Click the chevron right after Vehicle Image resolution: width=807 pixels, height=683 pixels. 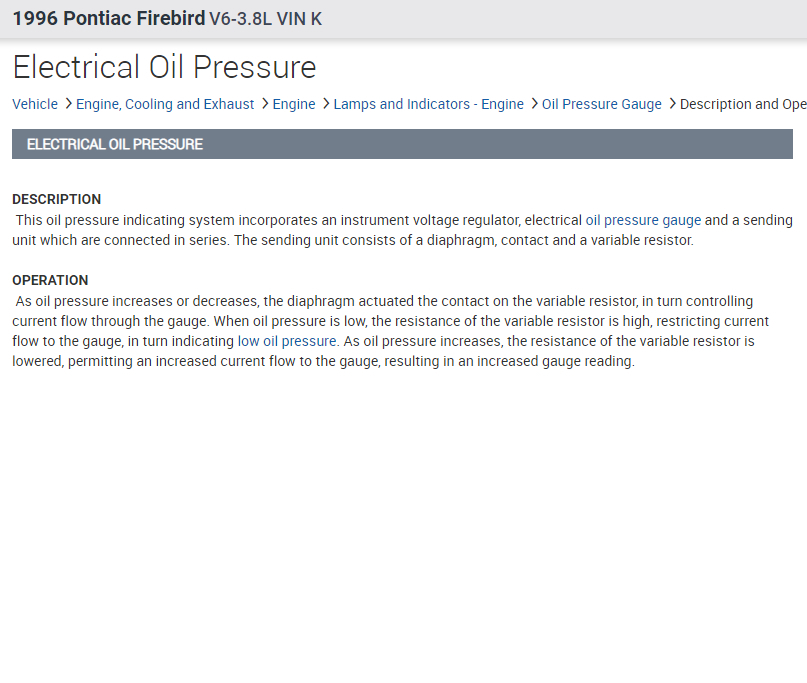(68, 104)
